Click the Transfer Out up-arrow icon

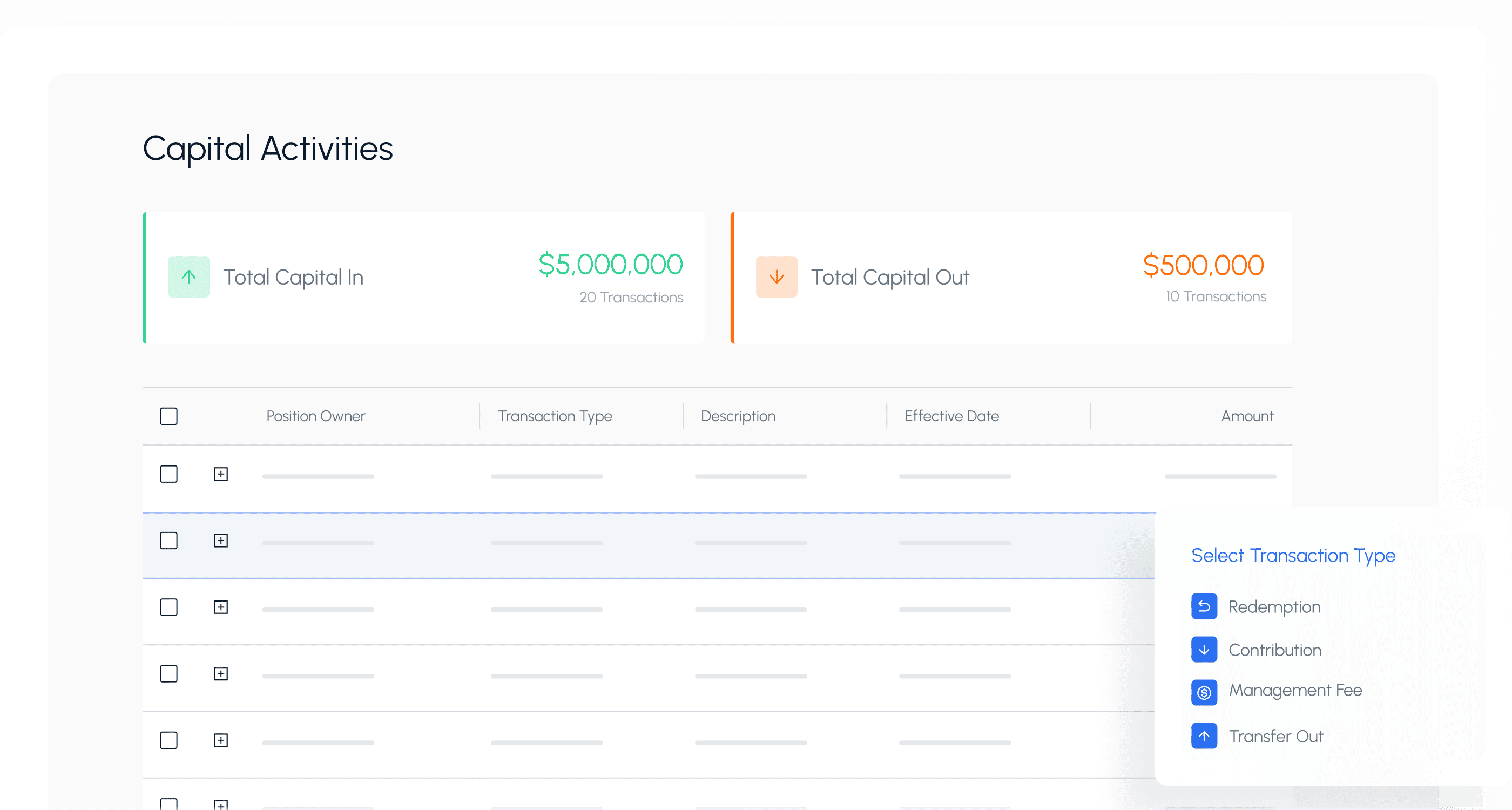click(x=1203, y=735)
